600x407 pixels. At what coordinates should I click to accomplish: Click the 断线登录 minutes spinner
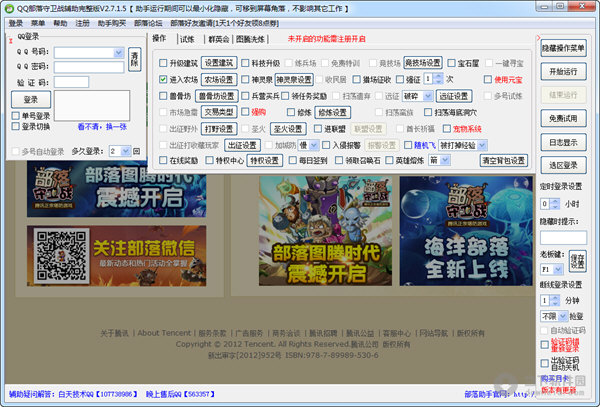(x=555, y=300)
